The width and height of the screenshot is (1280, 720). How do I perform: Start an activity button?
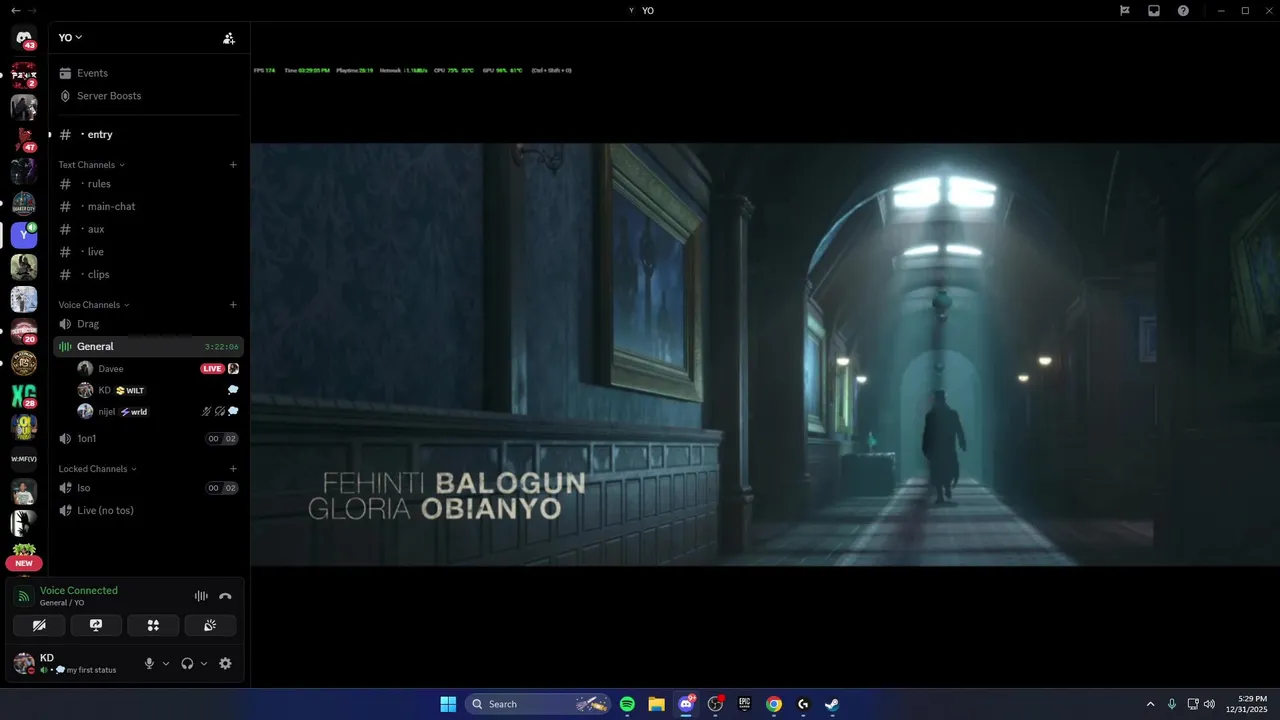(153, 625)
